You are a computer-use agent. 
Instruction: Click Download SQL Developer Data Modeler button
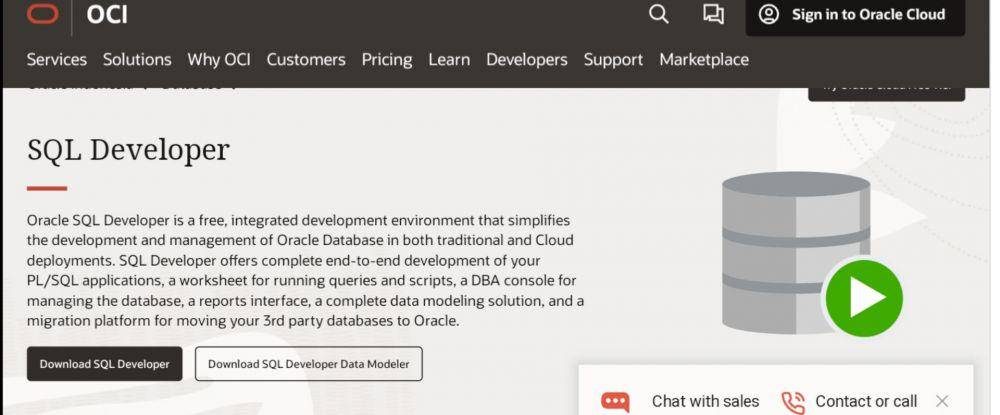(309, 364)
